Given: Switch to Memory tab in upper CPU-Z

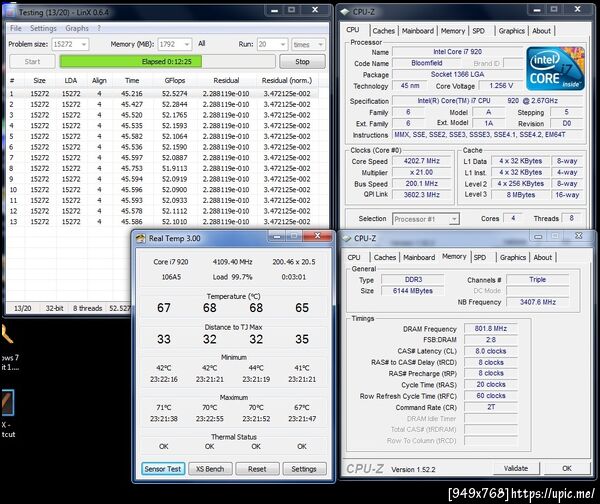Looking at the screenshot, I should (453, 31).
